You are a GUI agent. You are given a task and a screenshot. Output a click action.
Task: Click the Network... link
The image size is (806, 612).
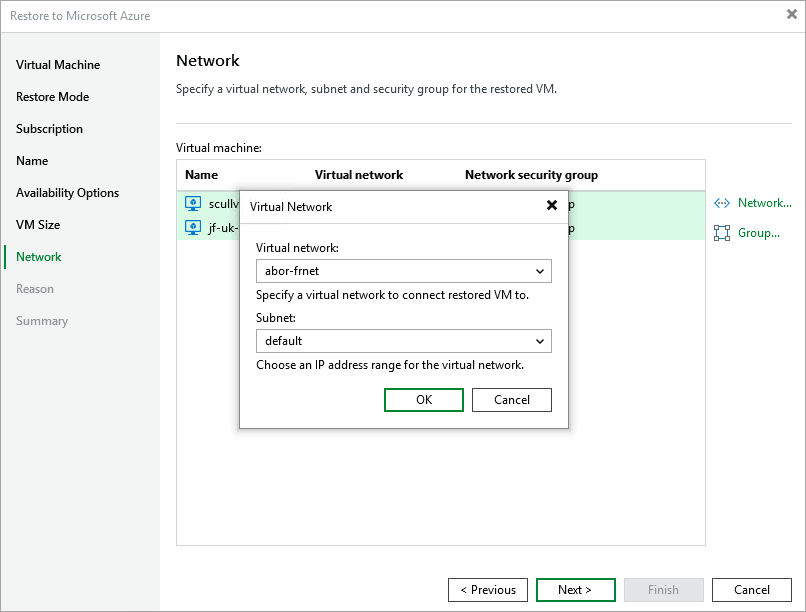[764, 203]
